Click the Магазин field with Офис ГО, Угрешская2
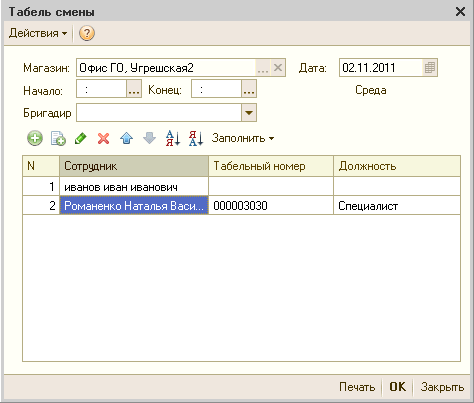The width and height of the screenshot is (474, 403). 166,68
